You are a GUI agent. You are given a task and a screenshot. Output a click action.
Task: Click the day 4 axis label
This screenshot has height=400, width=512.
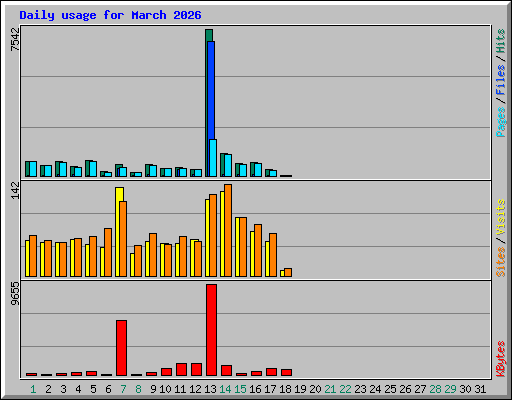[x=78, y=389]
